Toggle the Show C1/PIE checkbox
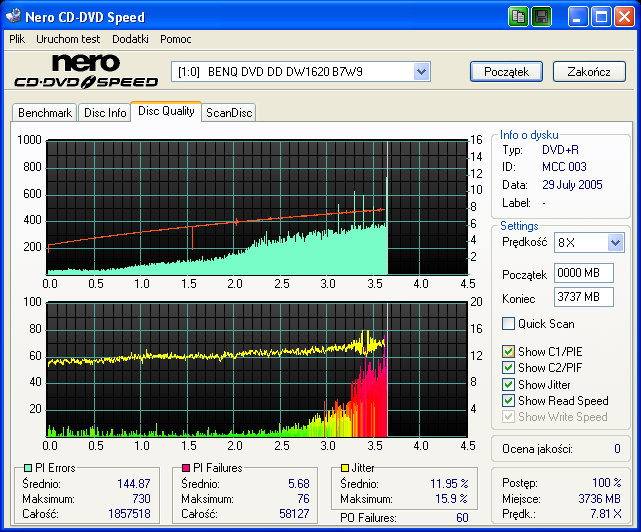Viewport: 641px width, 532px height. tap(508, 352)
